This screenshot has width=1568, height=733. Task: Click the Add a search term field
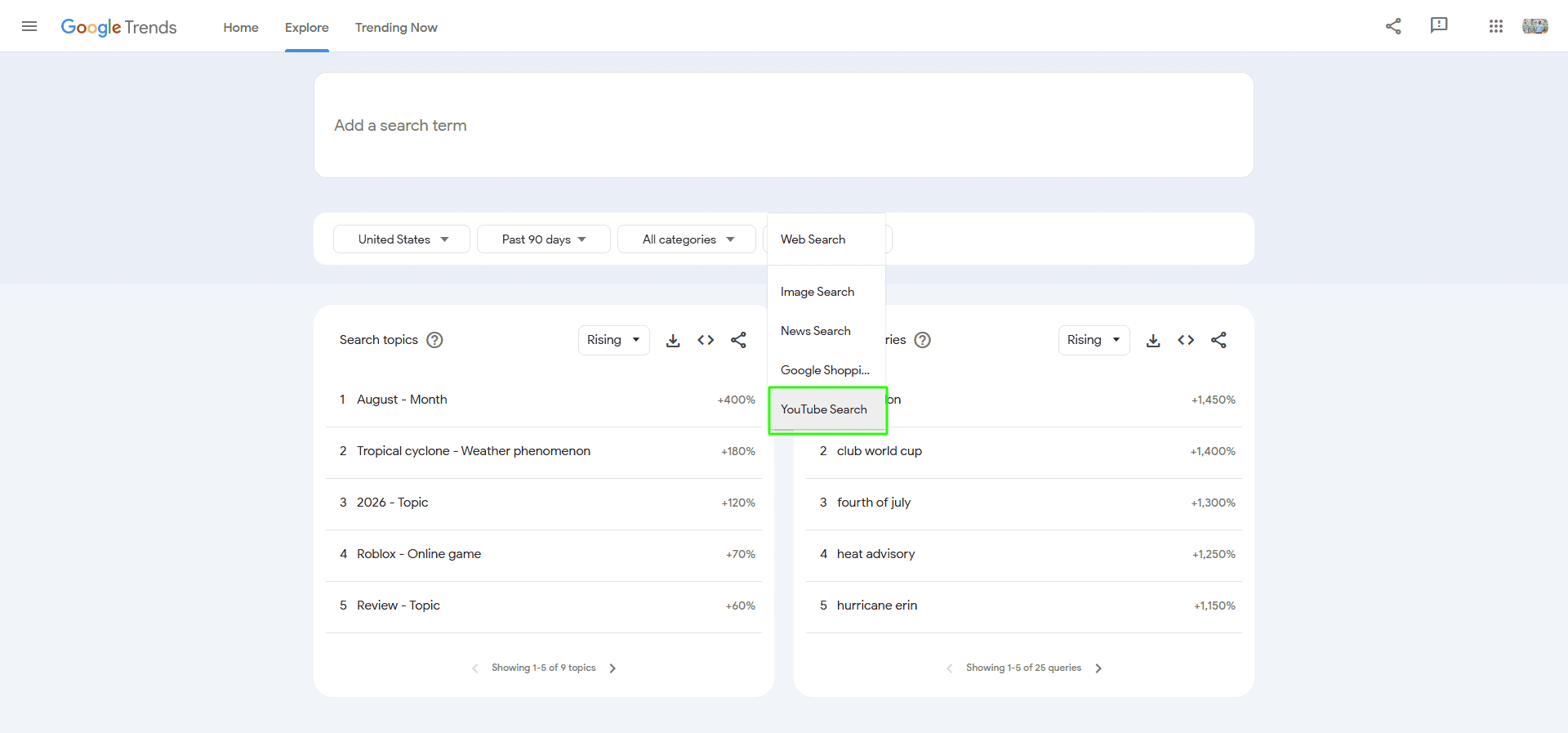[782, 125]
